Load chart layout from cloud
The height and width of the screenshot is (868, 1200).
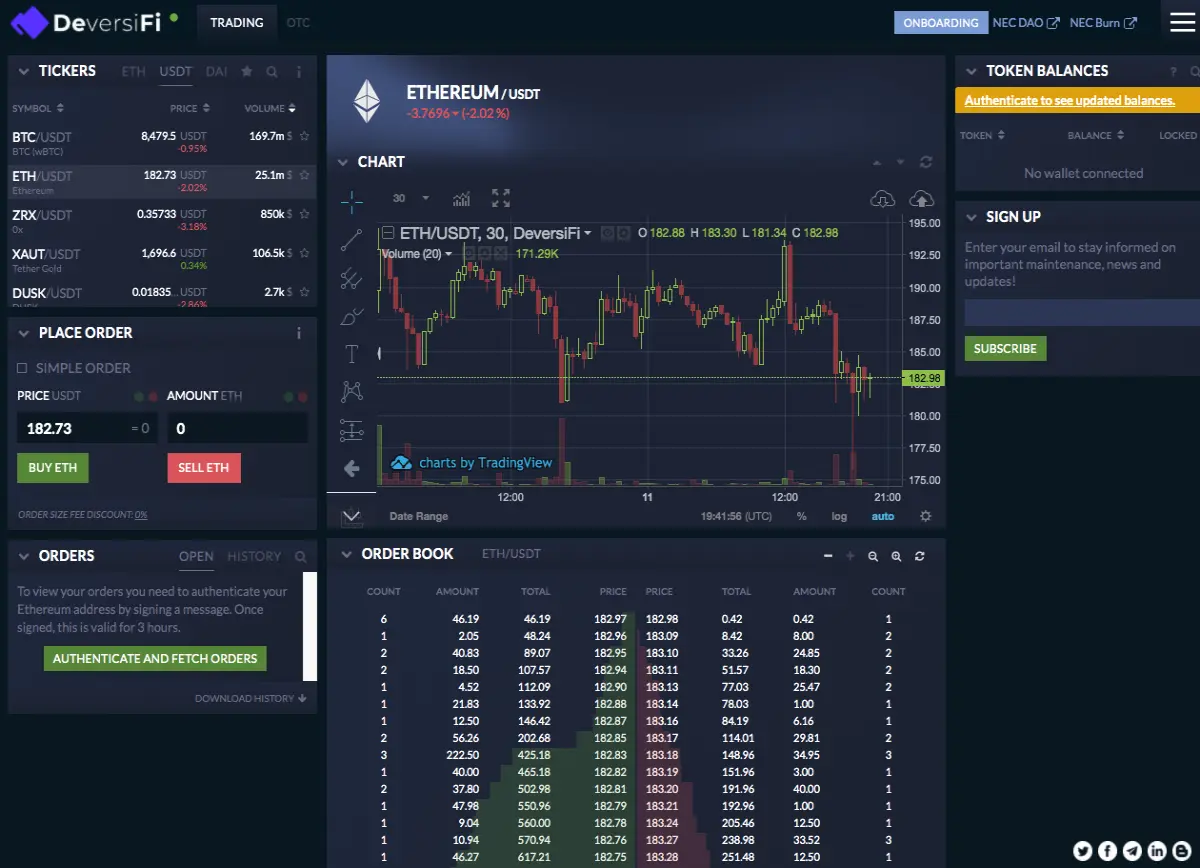pyautogui.click(x=882, y=198)
